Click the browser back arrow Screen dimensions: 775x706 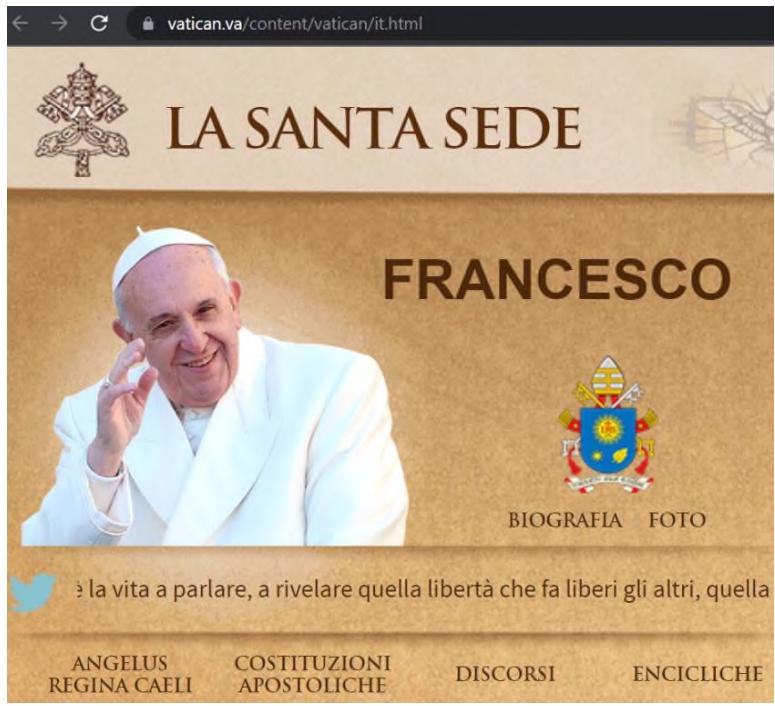21,23
